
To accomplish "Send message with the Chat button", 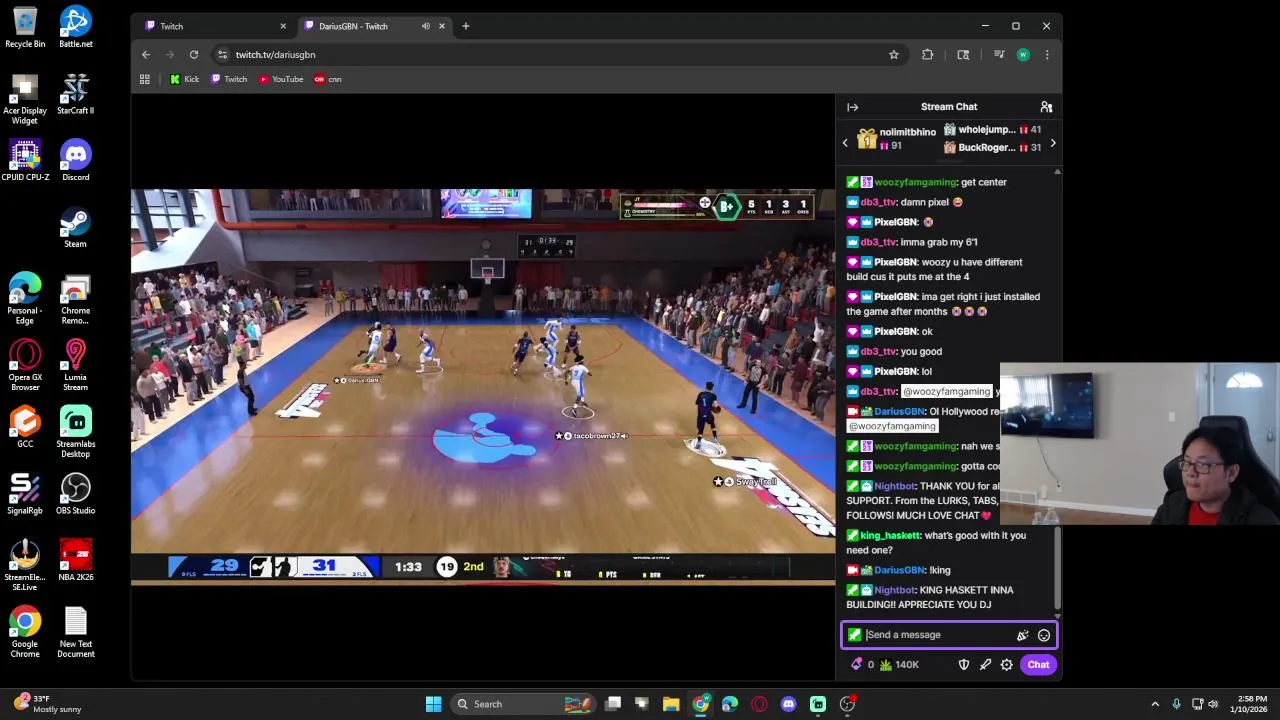I will 1038,665.
